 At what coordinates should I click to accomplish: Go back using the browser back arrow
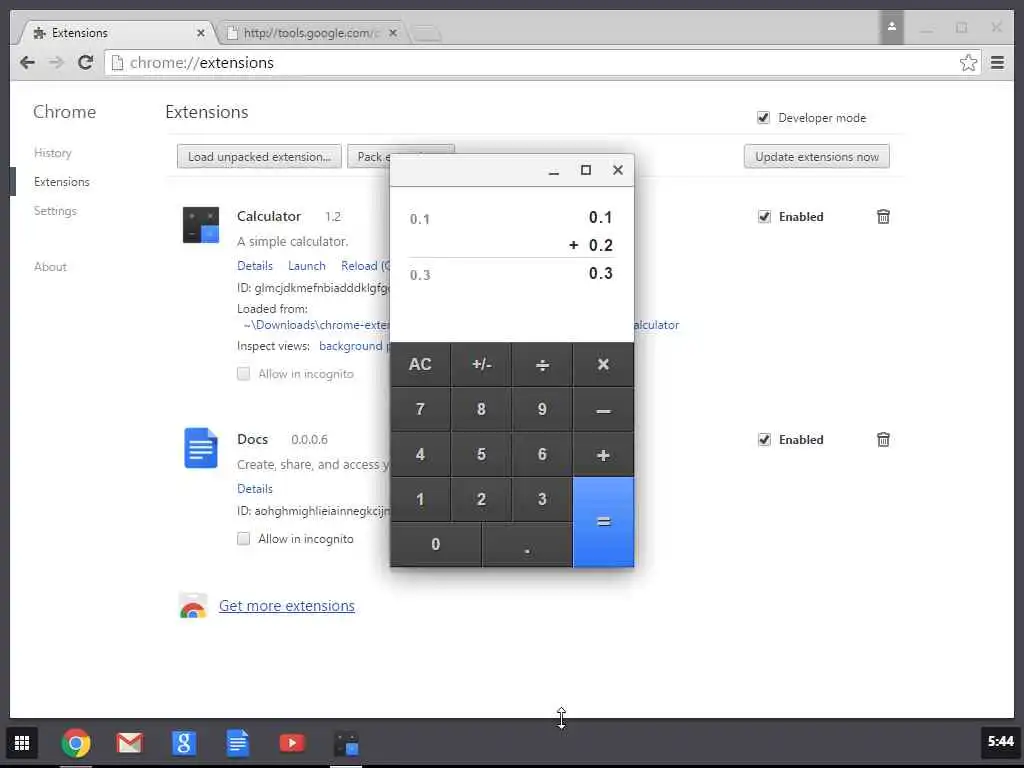(x=27, y=63)
